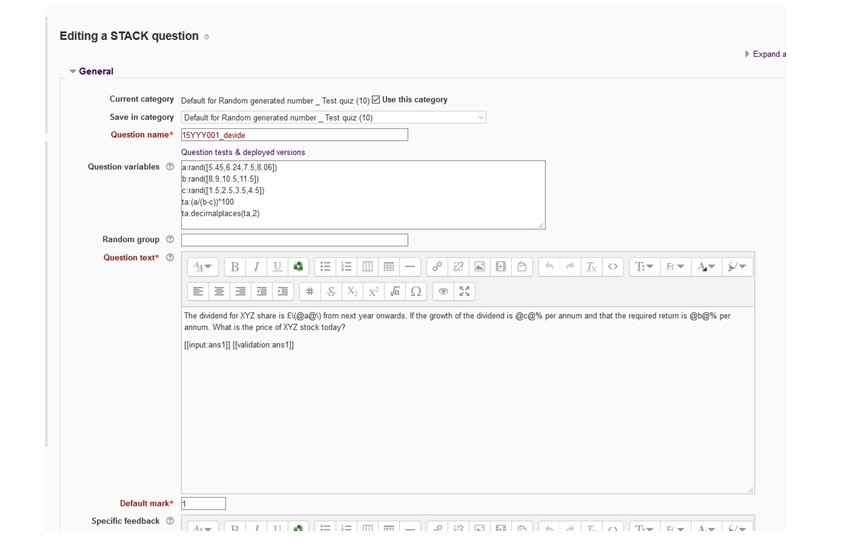Toggle underline in Question text toolbar
Screen dimensions: 847x545
pos(277,267)
